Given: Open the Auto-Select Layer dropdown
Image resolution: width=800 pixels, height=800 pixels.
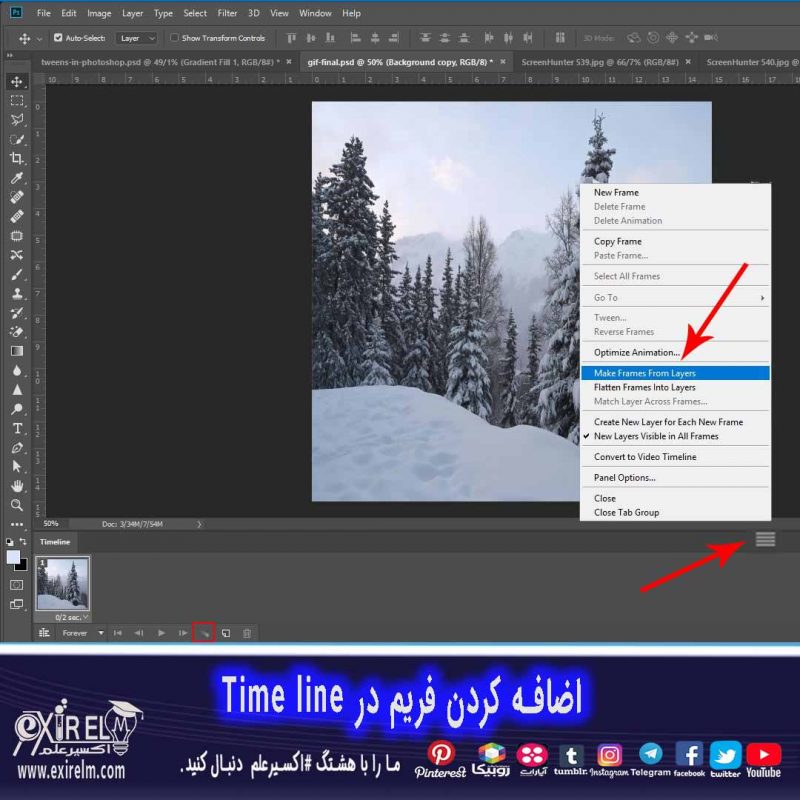Looking at the screenshot, I should (137, 38).
